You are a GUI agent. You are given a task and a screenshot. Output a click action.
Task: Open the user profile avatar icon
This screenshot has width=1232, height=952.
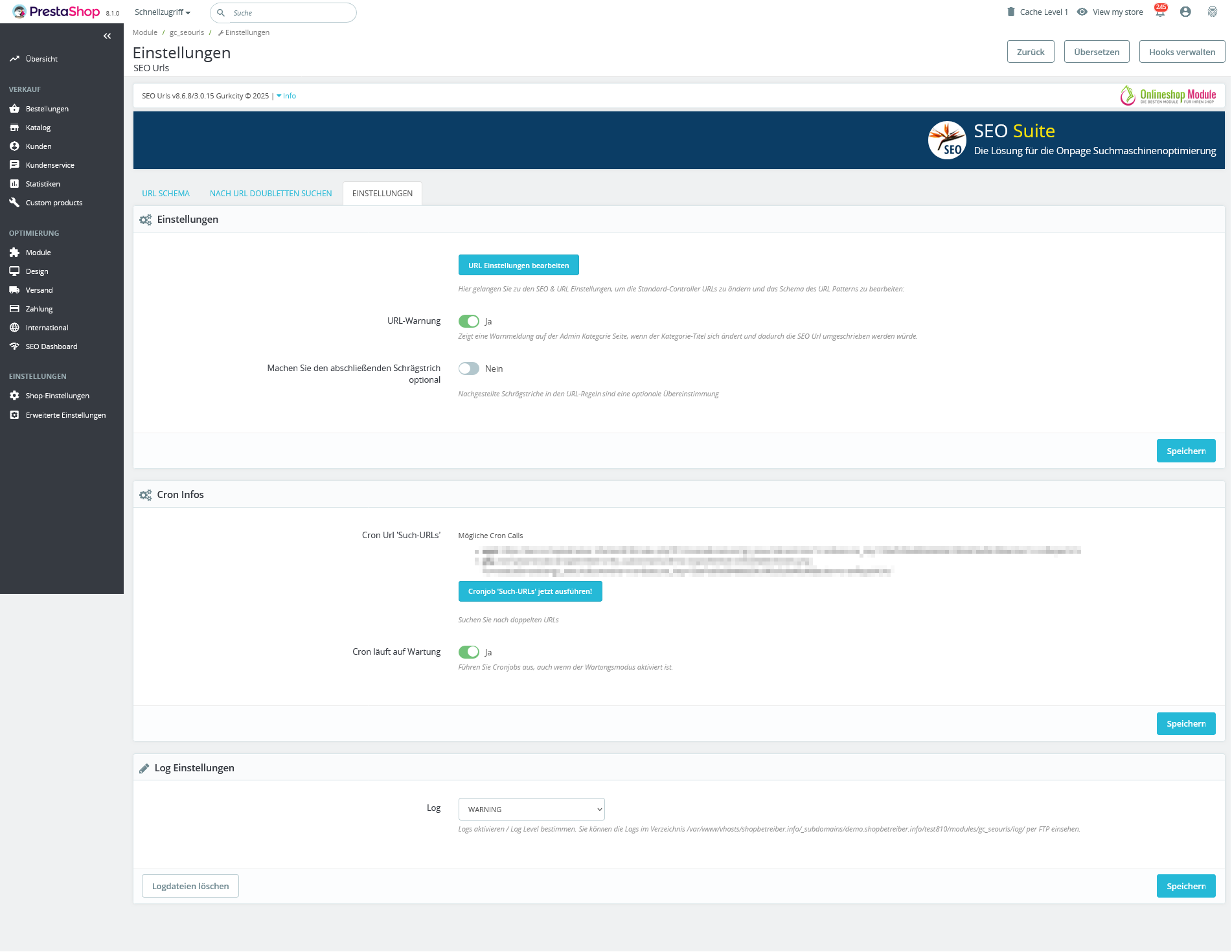1185,12
